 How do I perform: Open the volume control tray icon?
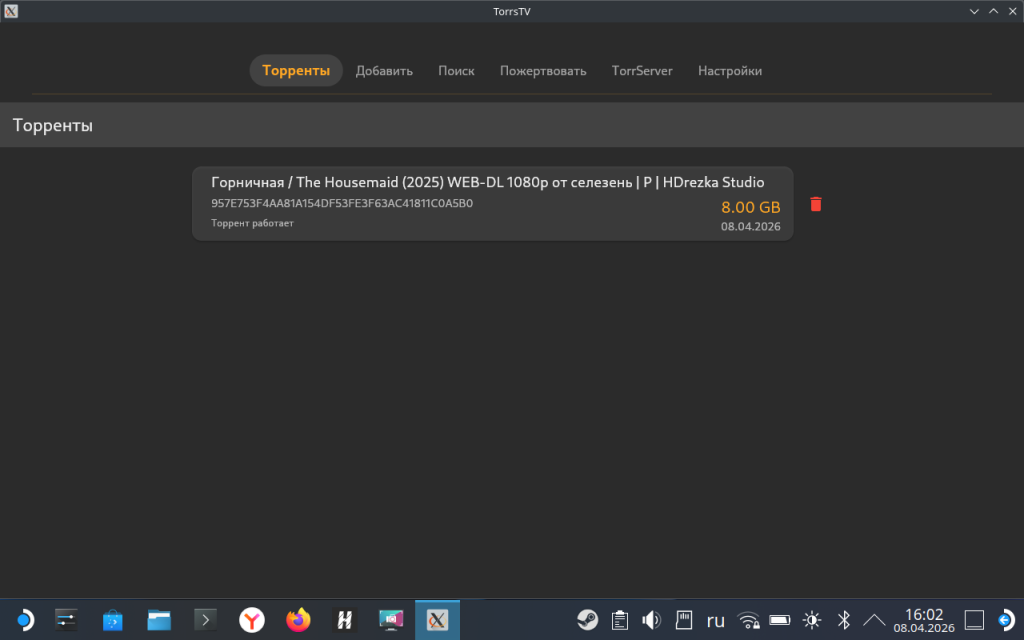pyautogui.click(x=651, y=620)
